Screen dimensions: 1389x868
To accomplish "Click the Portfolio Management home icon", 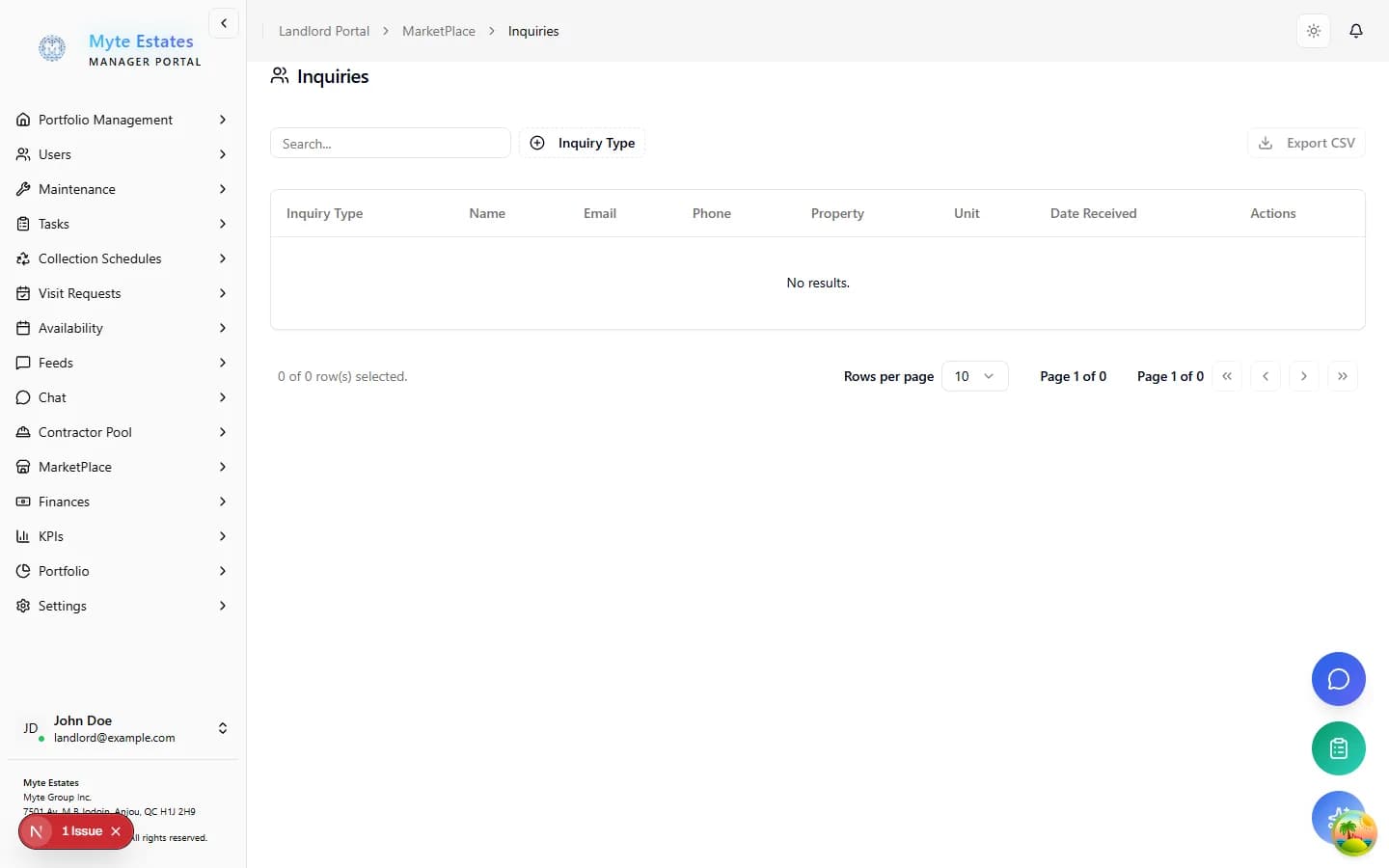I will (23, 120).
